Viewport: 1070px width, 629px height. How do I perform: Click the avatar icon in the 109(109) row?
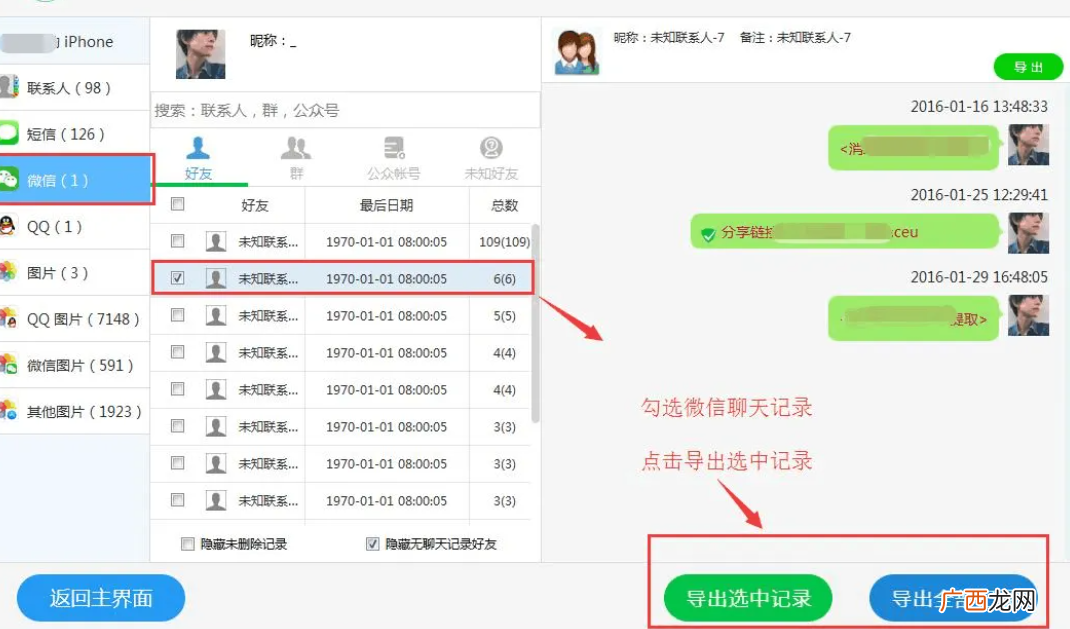click(x=216, y=242)
